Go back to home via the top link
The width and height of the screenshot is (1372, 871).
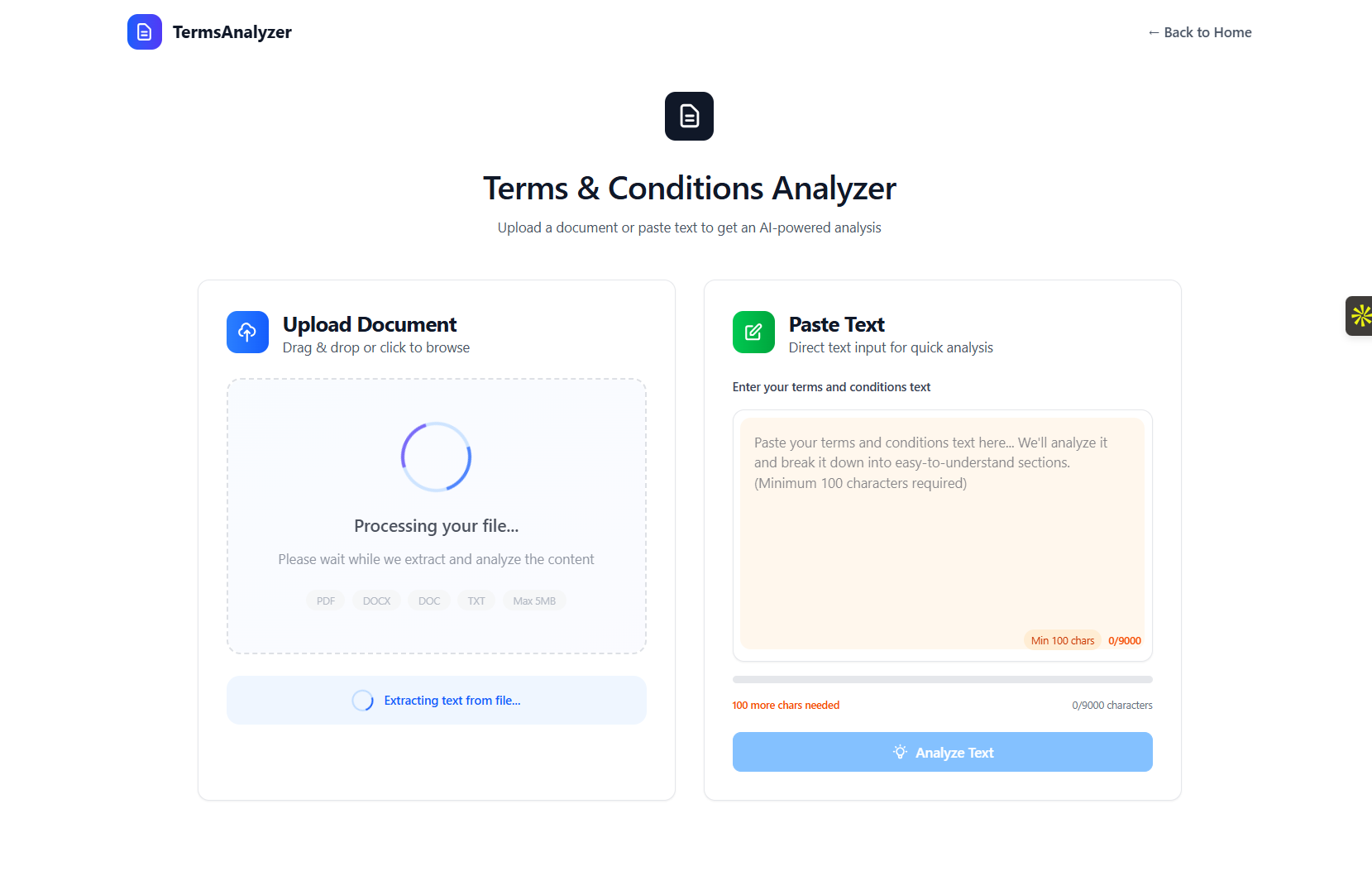[1199, 32]
